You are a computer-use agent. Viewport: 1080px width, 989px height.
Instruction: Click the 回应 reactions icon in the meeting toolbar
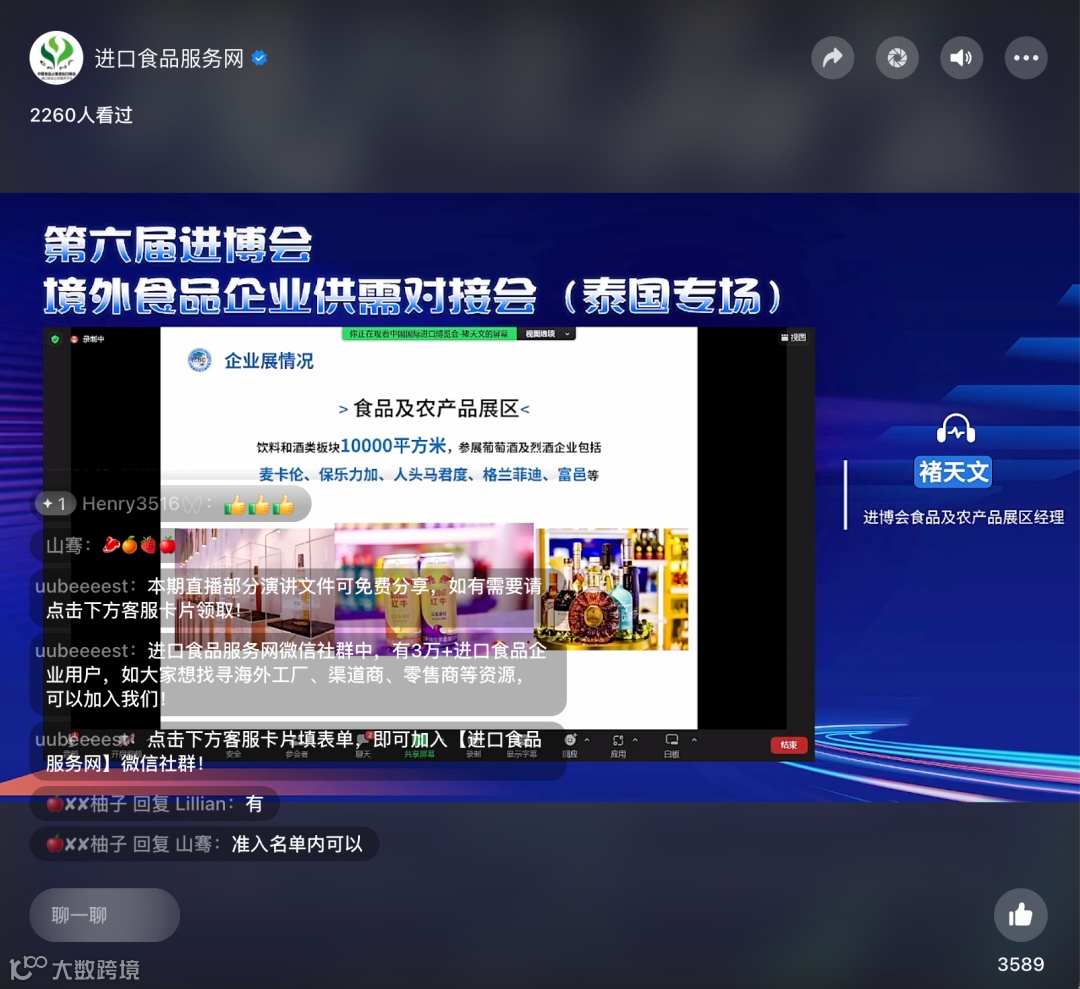click(570, 745)
